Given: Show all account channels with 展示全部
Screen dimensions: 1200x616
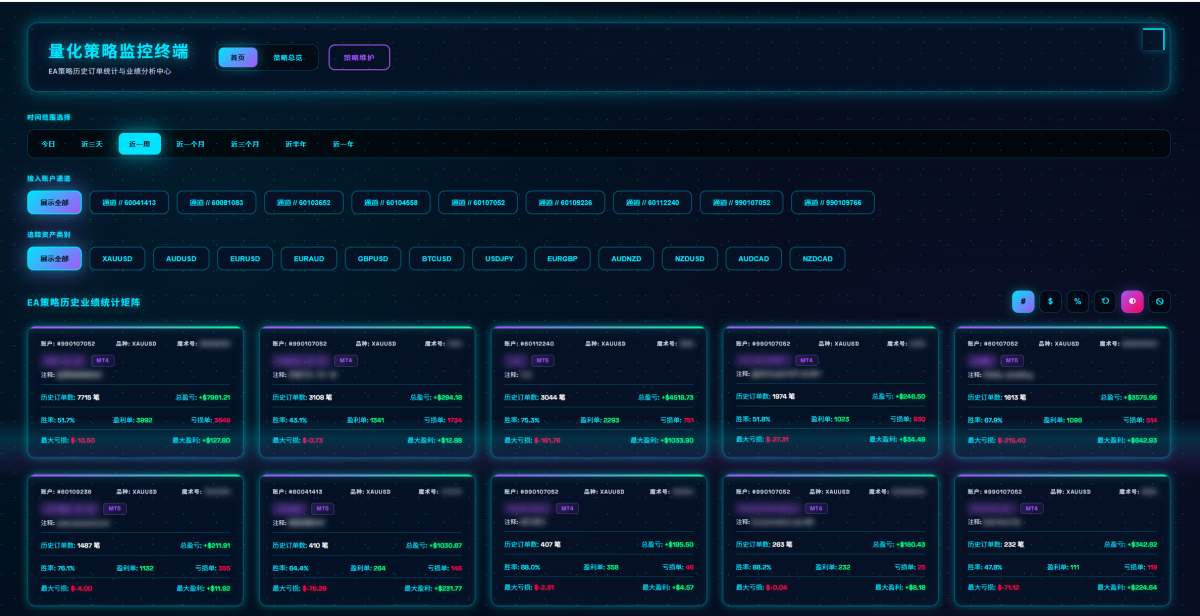Looking at the screenshot, I should coord(54,202).
